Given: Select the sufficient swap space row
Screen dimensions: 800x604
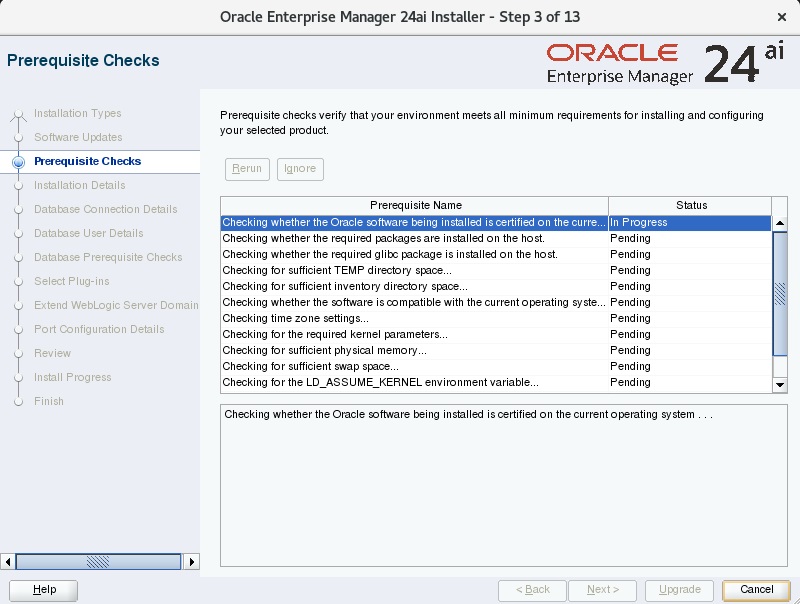Looking at the screenshot, I should coord(496,366).
